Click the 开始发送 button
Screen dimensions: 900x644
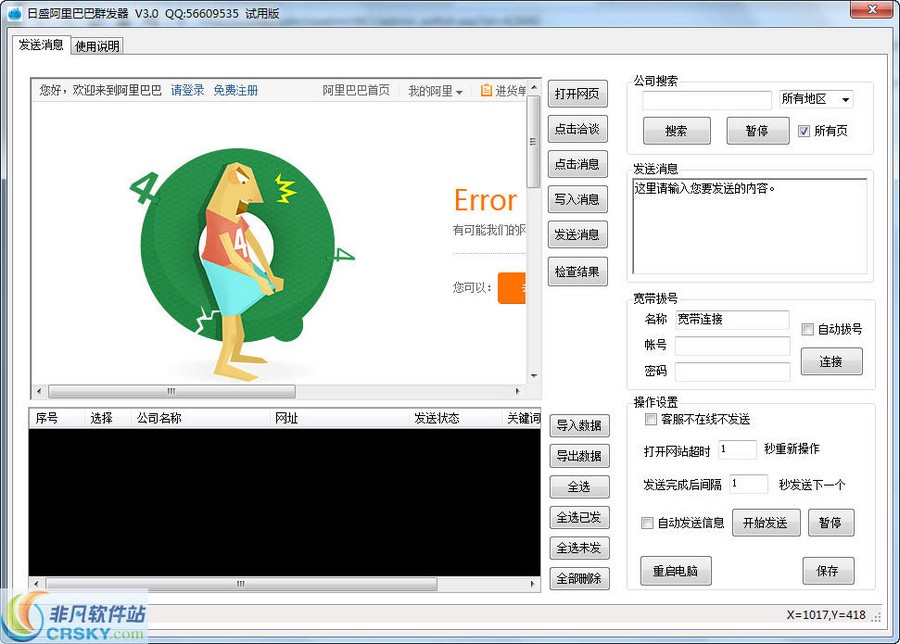[x=766, y=523]
